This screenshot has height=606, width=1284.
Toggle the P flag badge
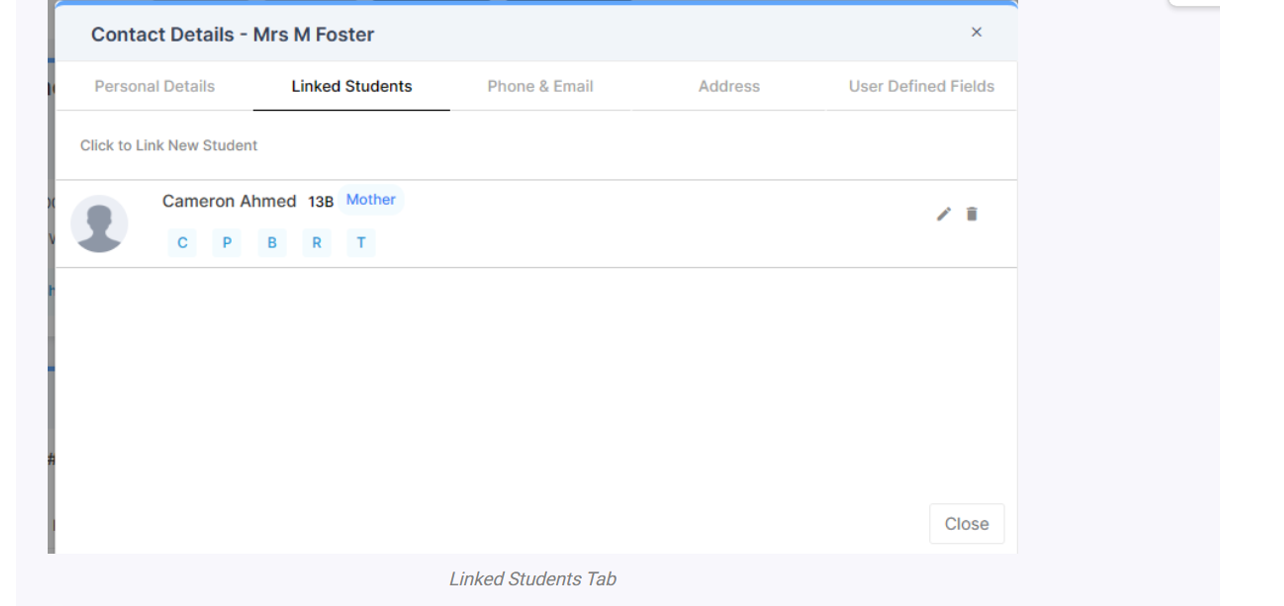[x=227, y=243]
